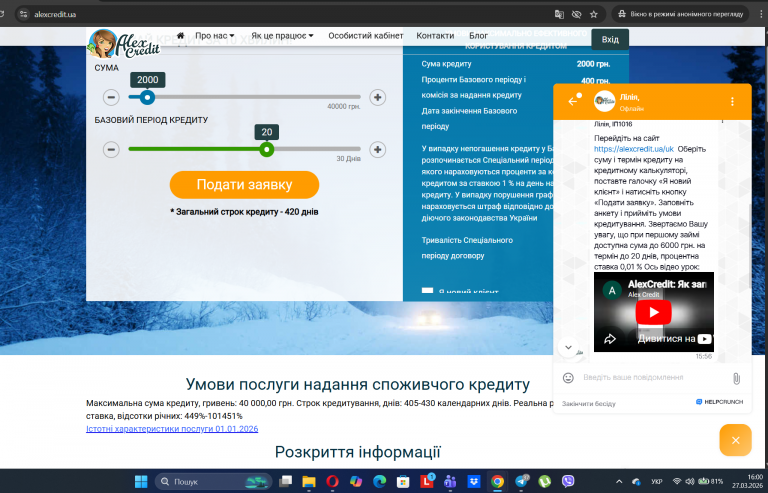Click the "Подати заявку" button

244,185
